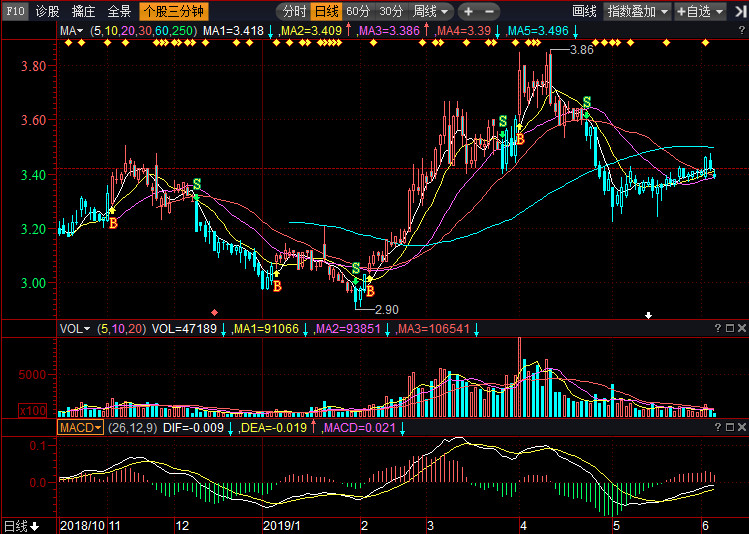Close the MACD indicator panel
This screenshot has width=749, height=534.
click(741, 427)
